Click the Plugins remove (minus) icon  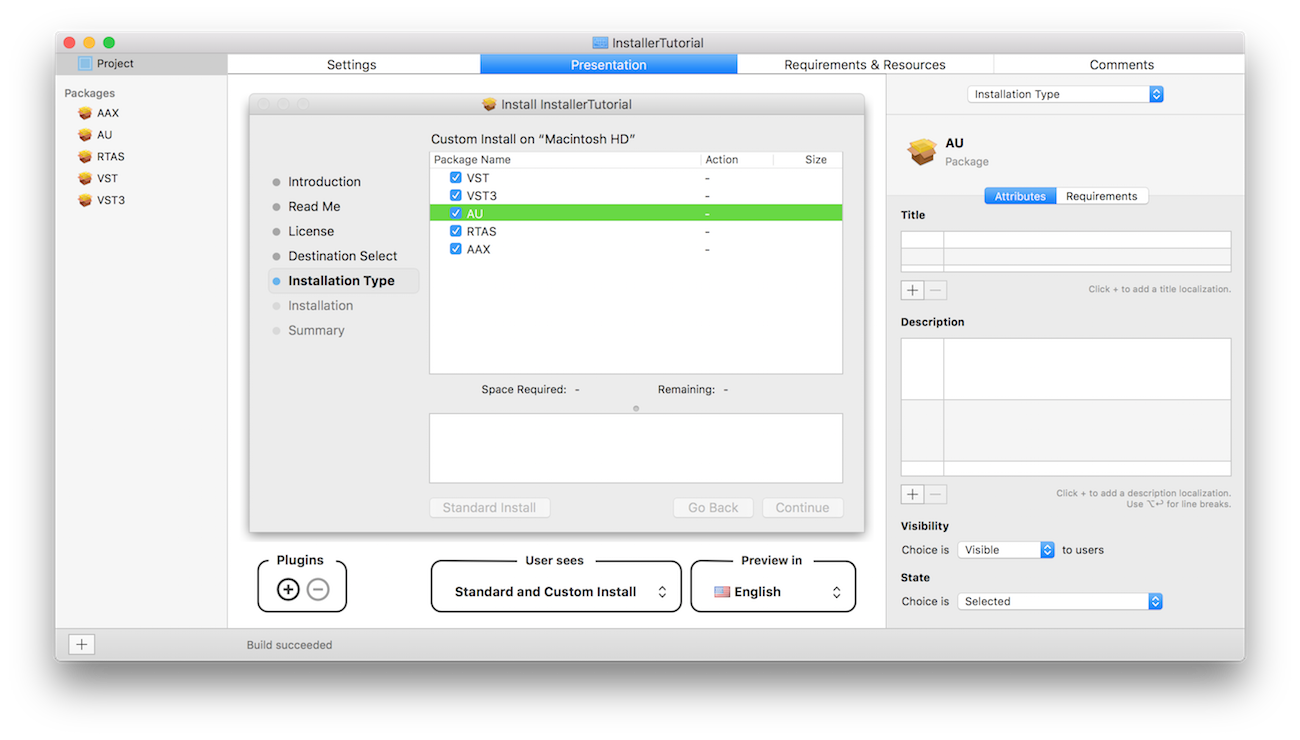click(x=318, y=590)
